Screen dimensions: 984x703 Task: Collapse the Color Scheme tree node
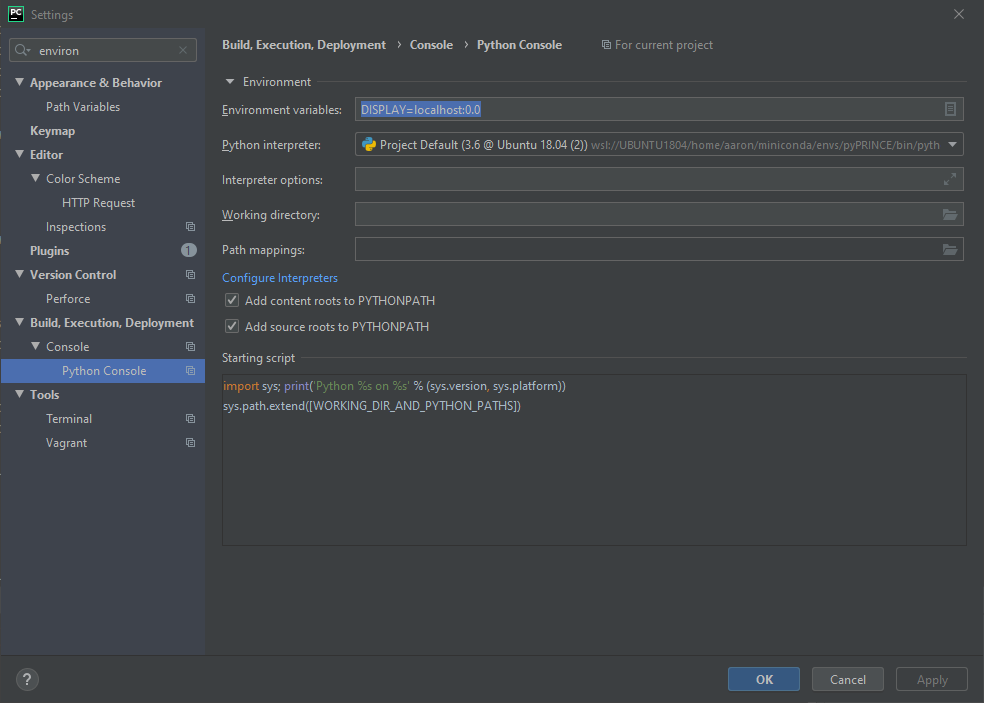36,178
